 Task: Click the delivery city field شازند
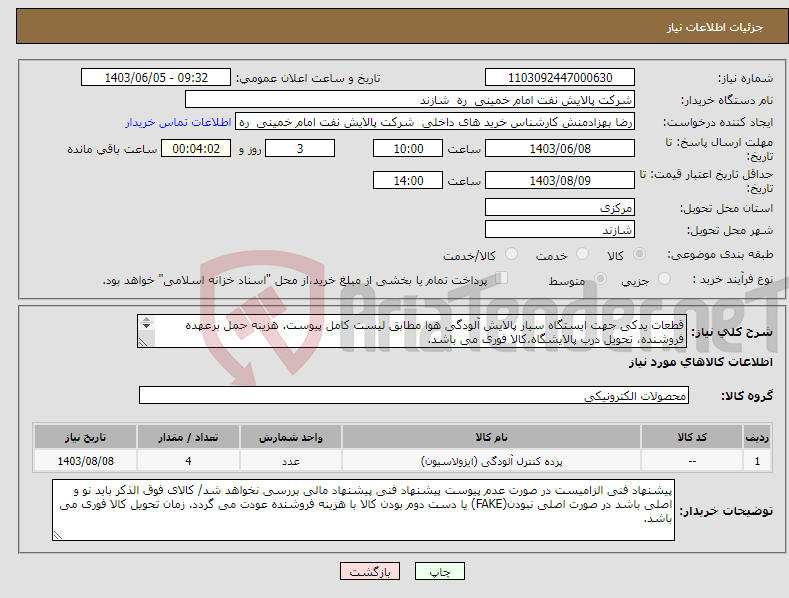point(560,230)
